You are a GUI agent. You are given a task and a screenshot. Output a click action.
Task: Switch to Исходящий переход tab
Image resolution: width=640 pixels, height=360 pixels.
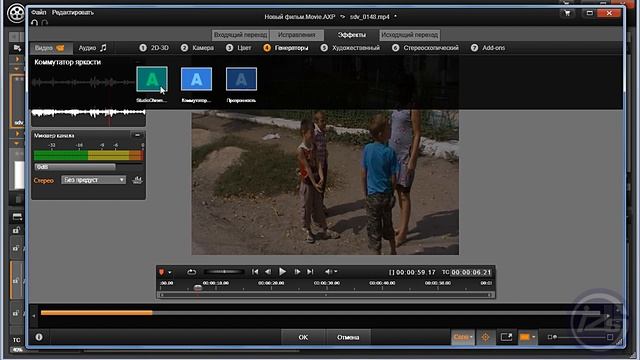point(409,35)
